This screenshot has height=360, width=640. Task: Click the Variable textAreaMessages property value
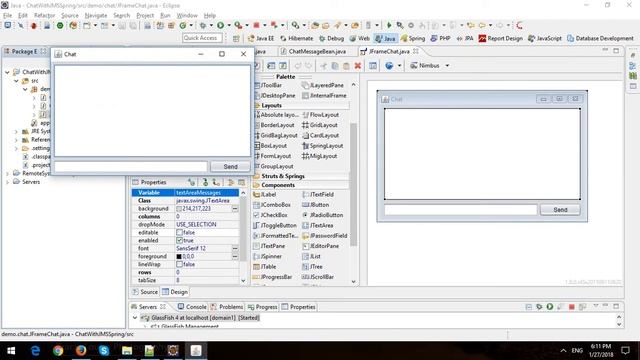(207, 193)
